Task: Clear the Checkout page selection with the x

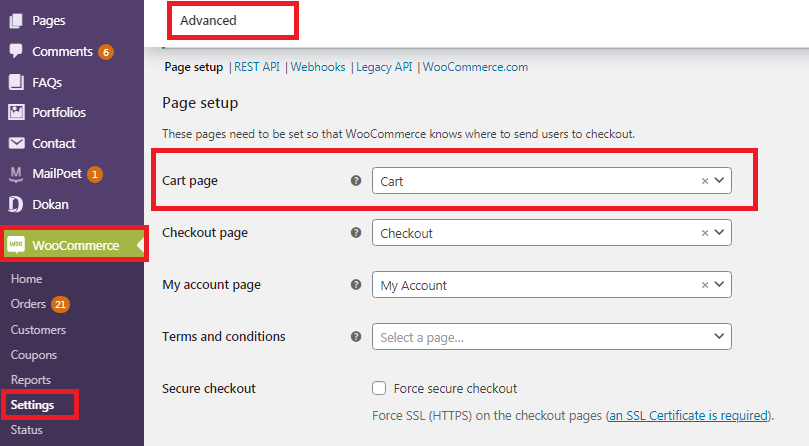Action: [705, 233]
